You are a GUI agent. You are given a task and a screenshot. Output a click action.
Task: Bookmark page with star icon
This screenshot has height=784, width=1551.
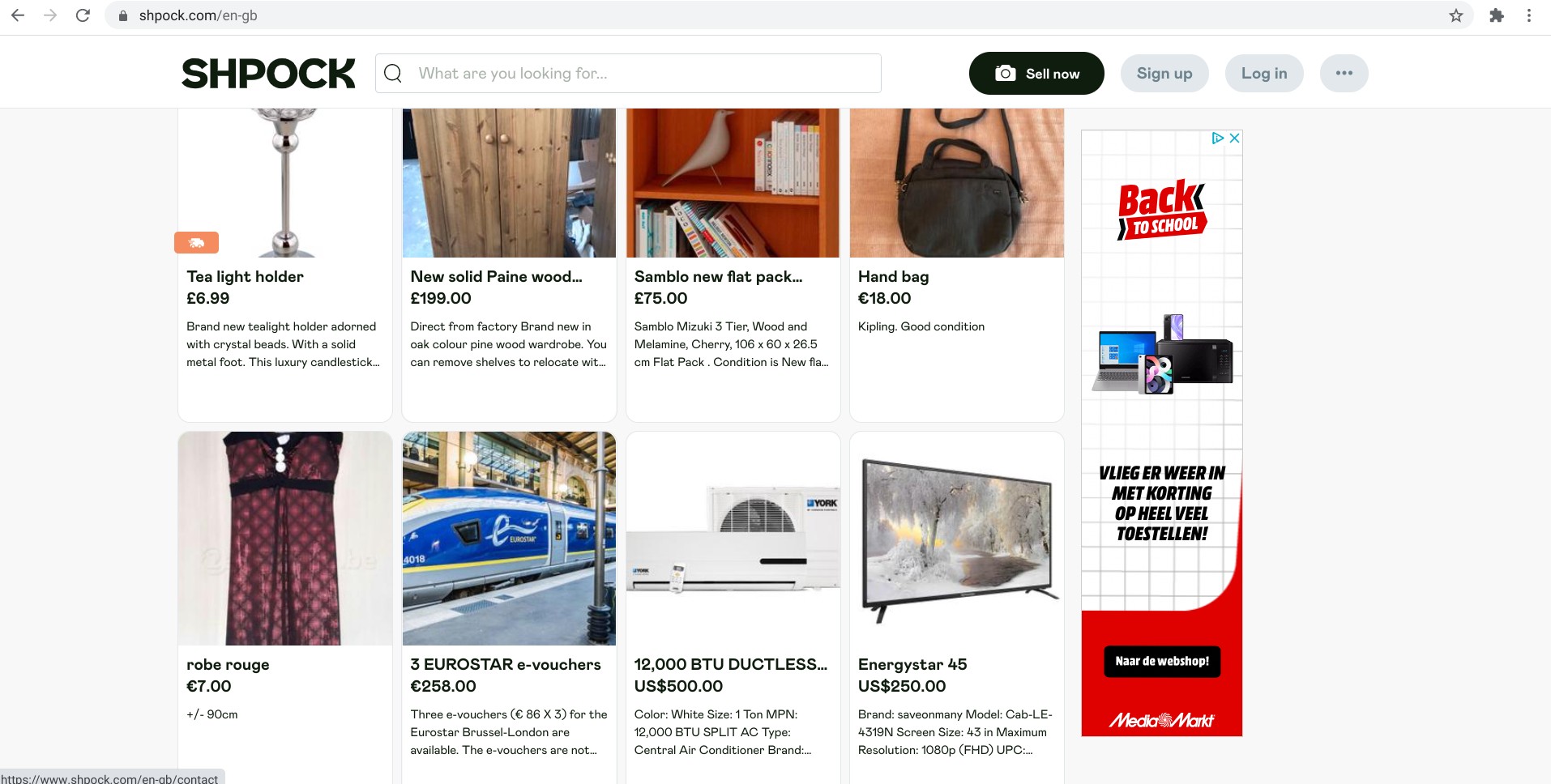(1456, 15)
